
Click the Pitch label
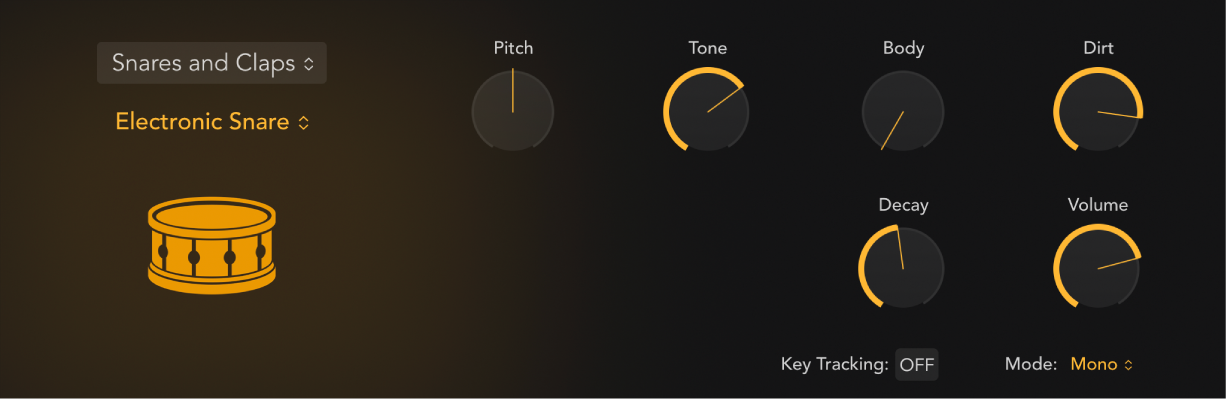coord(513,48)
